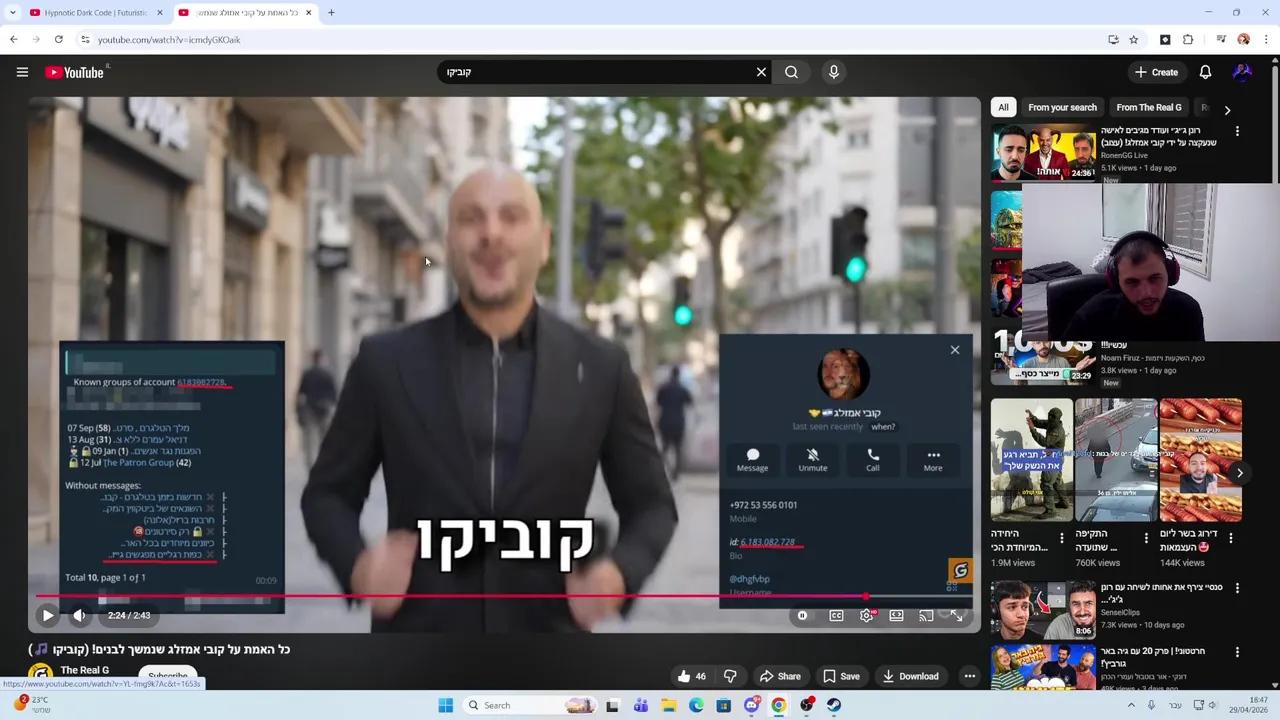
Task: Open options for the RonenGG Live video
Action: [x=1237, y=131]
